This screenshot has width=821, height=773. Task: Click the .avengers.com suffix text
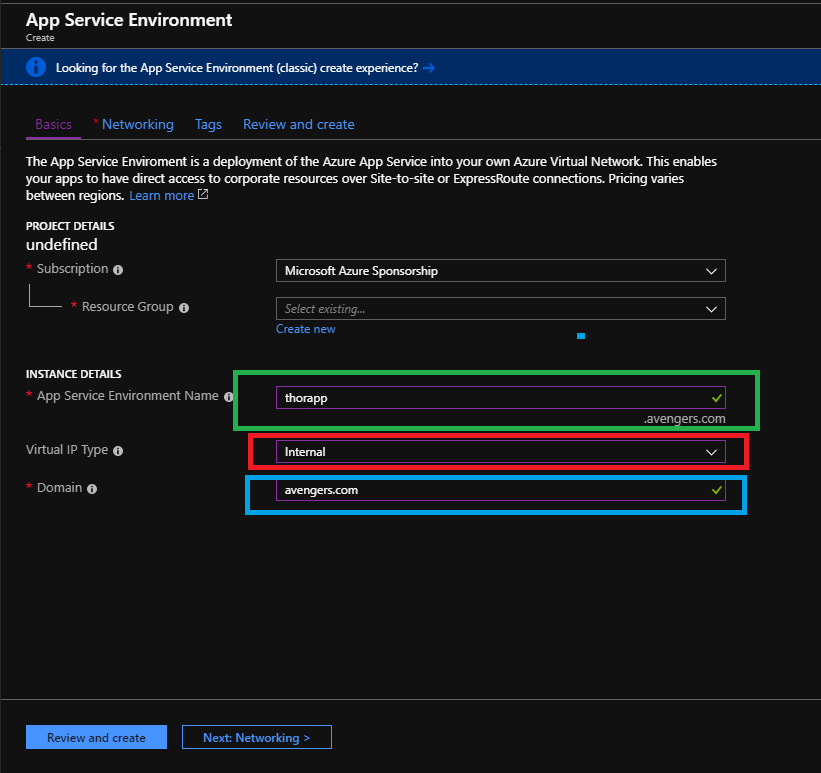coord(684,419)
